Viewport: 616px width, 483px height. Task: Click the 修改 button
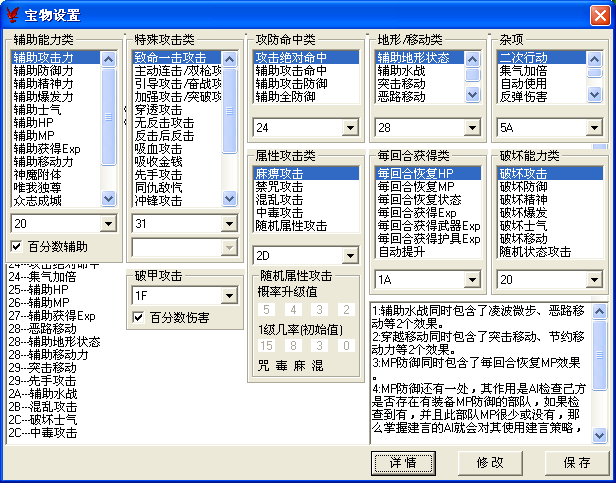(489, 462)
